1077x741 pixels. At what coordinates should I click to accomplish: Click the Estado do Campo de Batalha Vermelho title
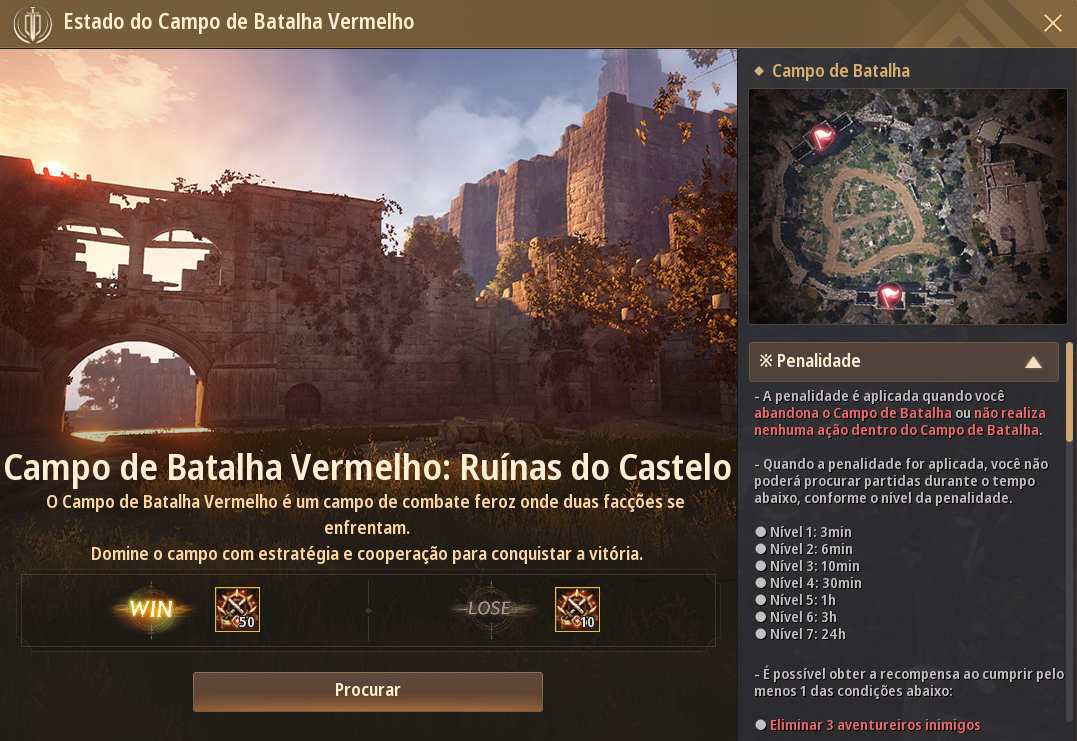click(x=238, y=22)
